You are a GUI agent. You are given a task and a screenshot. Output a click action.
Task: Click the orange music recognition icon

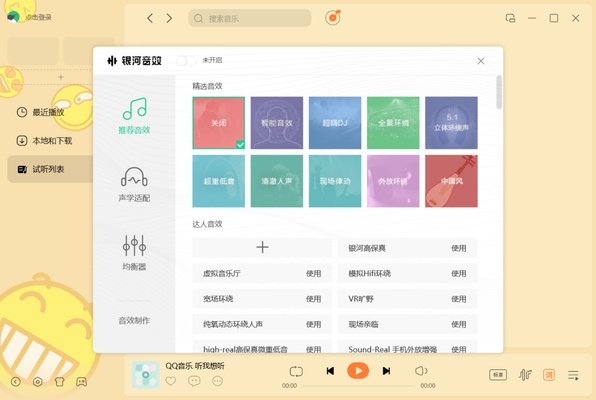click(333, 17)
